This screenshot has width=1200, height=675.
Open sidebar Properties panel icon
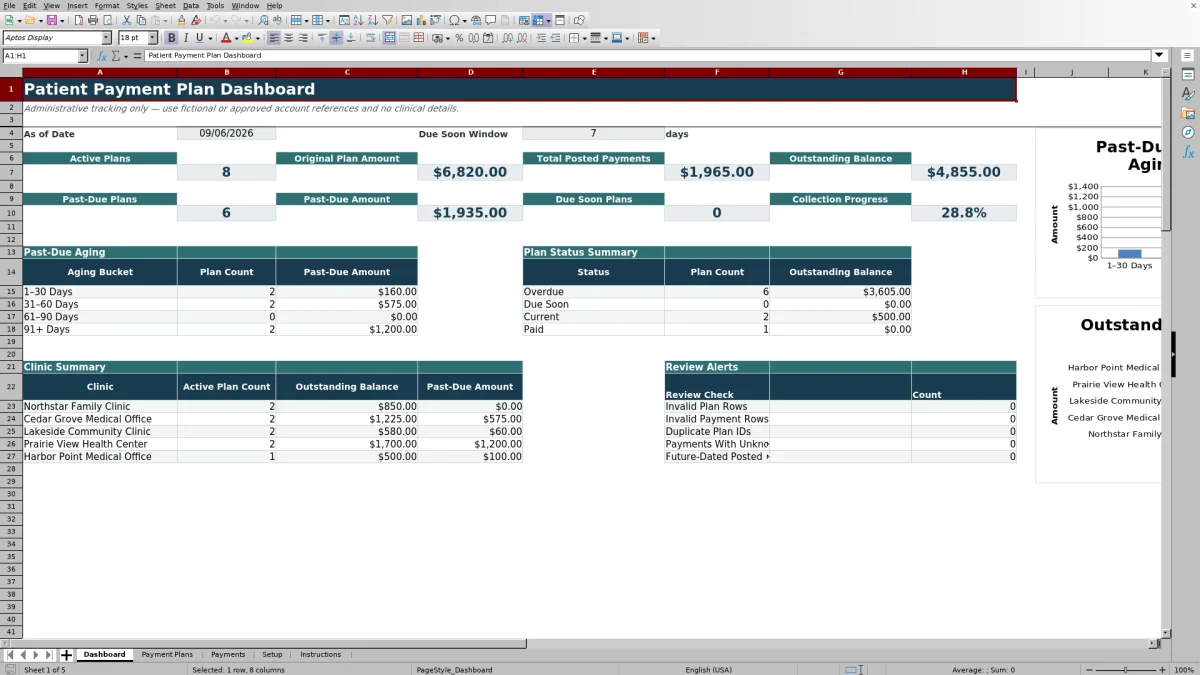click(1188, 75)
